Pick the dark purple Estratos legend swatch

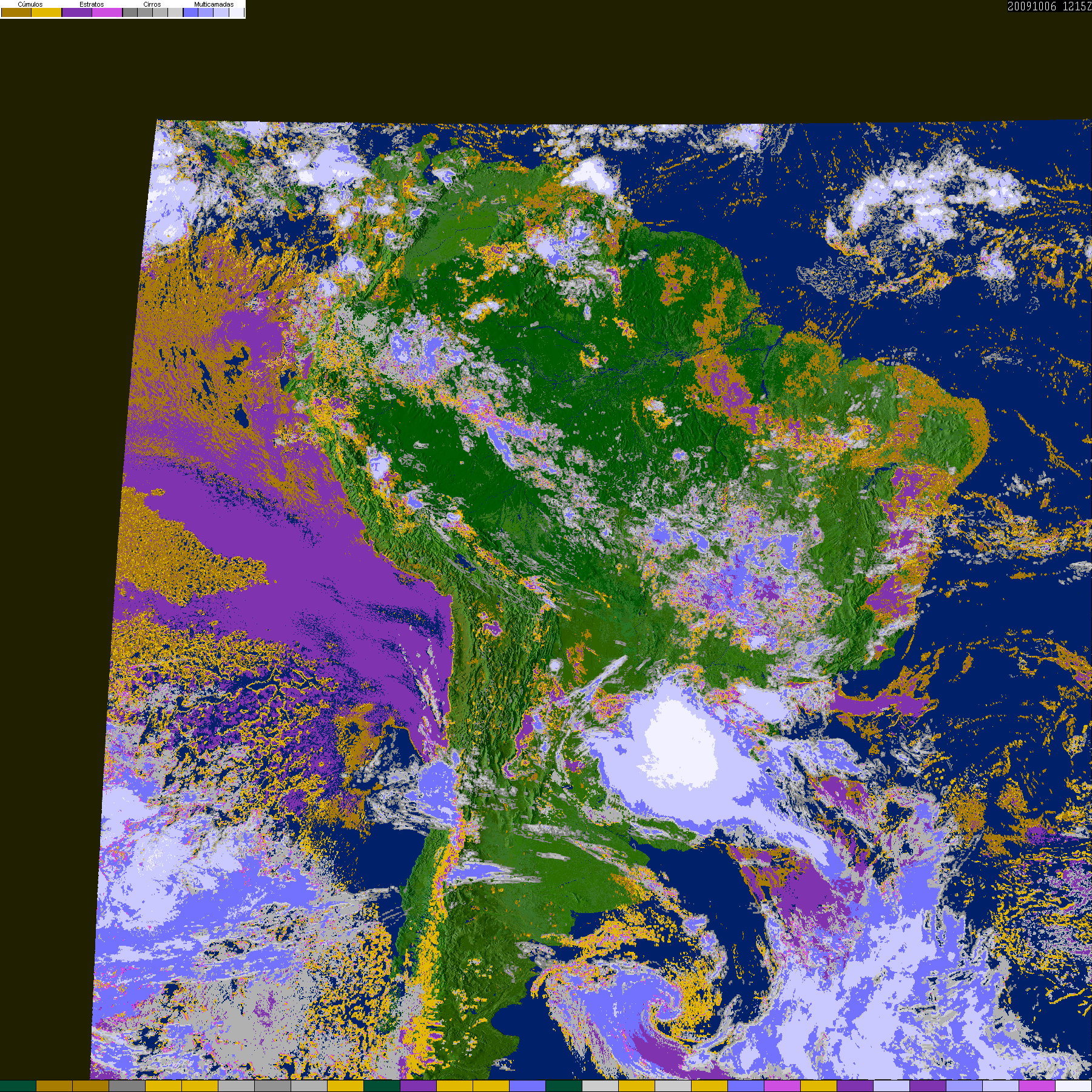(x=77, y=13)
